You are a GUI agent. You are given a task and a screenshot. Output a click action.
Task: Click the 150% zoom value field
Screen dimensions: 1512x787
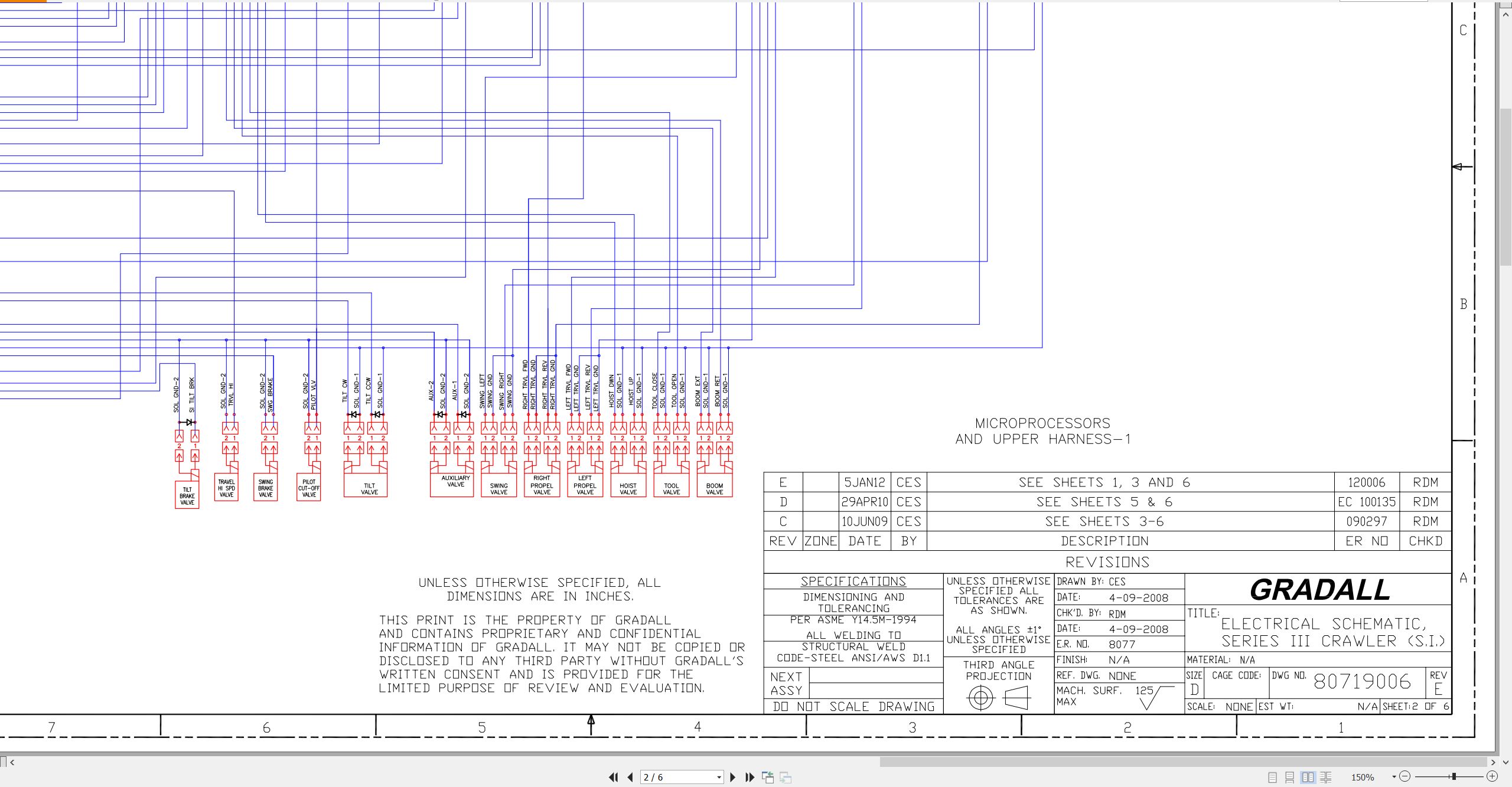tap(1364, 778)
